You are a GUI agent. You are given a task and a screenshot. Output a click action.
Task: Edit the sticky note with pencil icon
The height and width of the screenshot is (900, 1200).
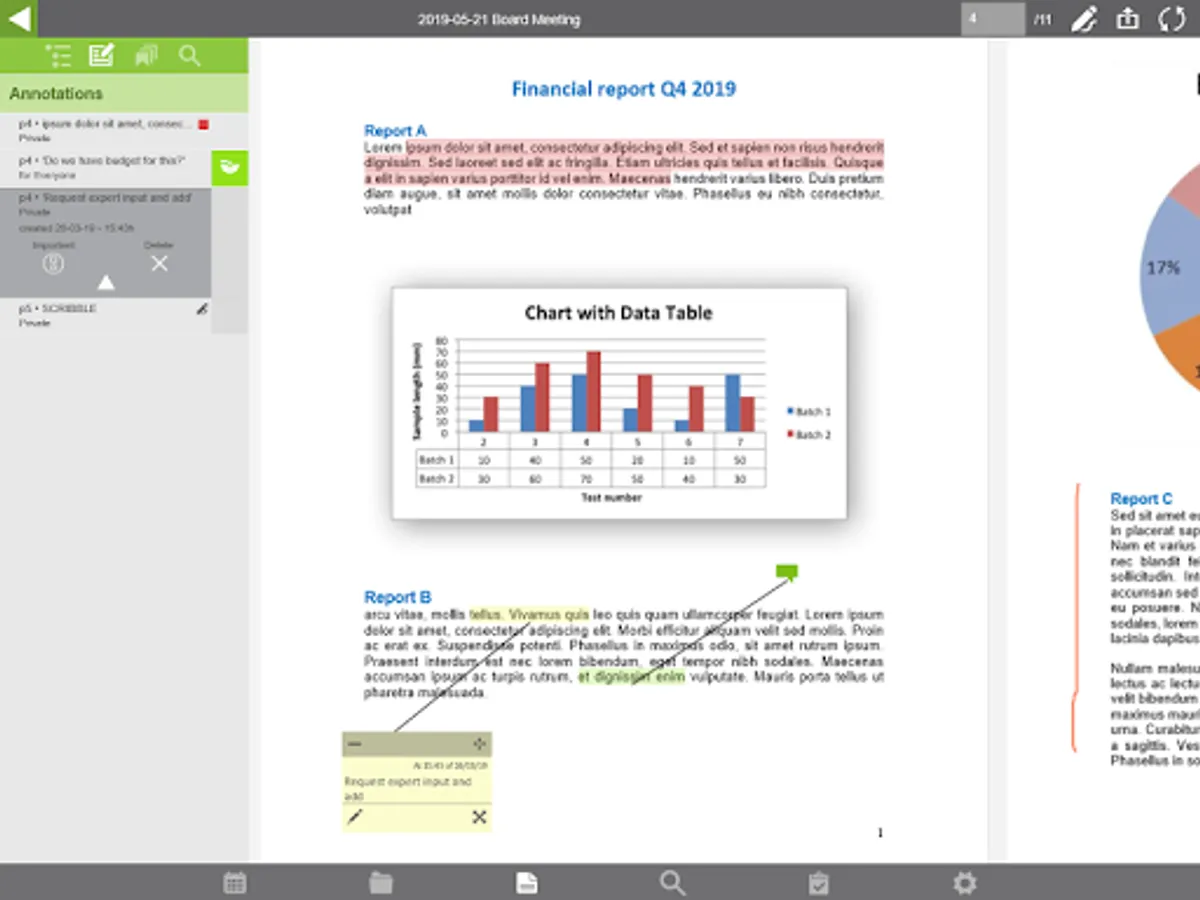pos(355,818)
